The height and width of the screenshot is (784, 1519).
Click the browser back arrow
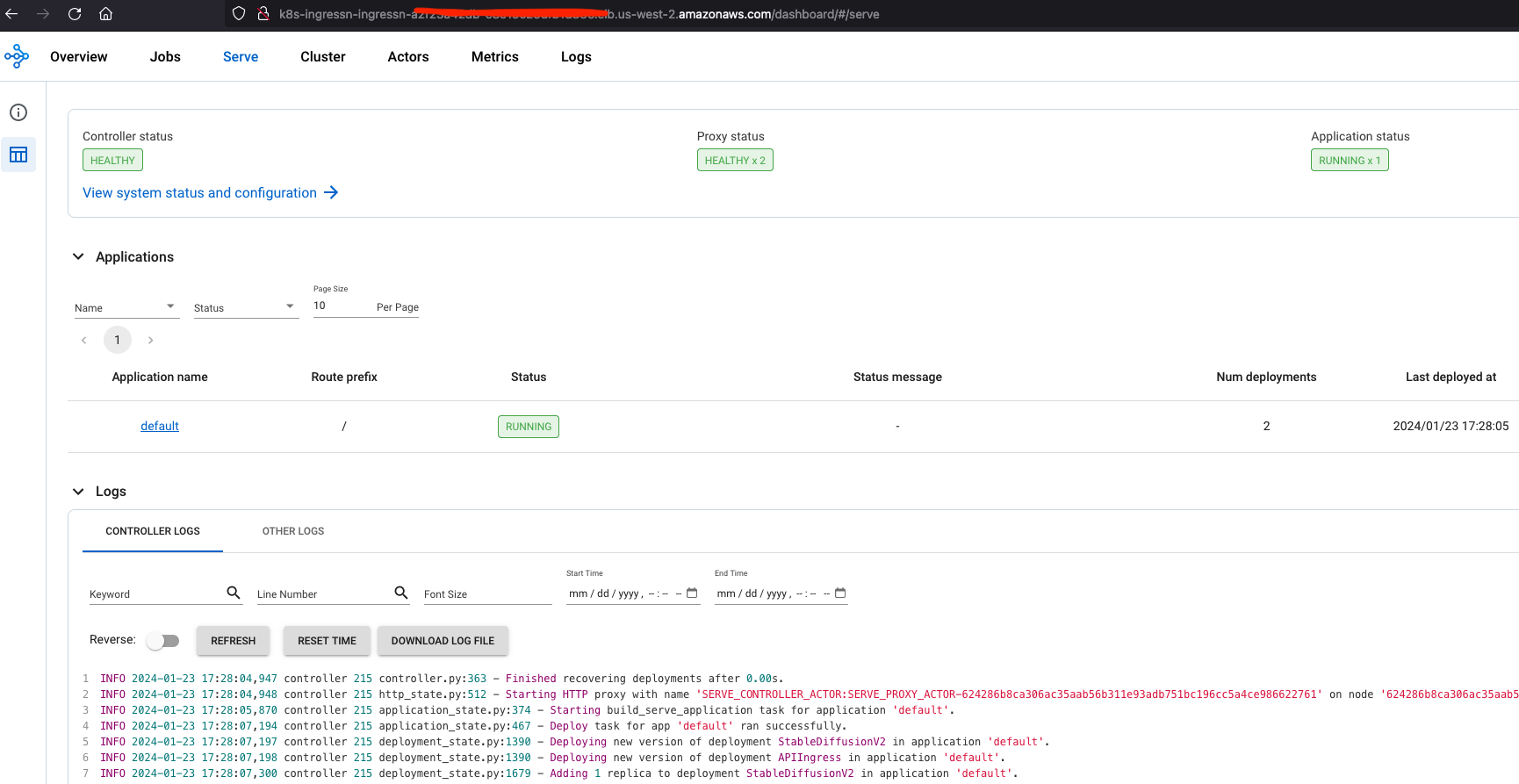[11, 14]
